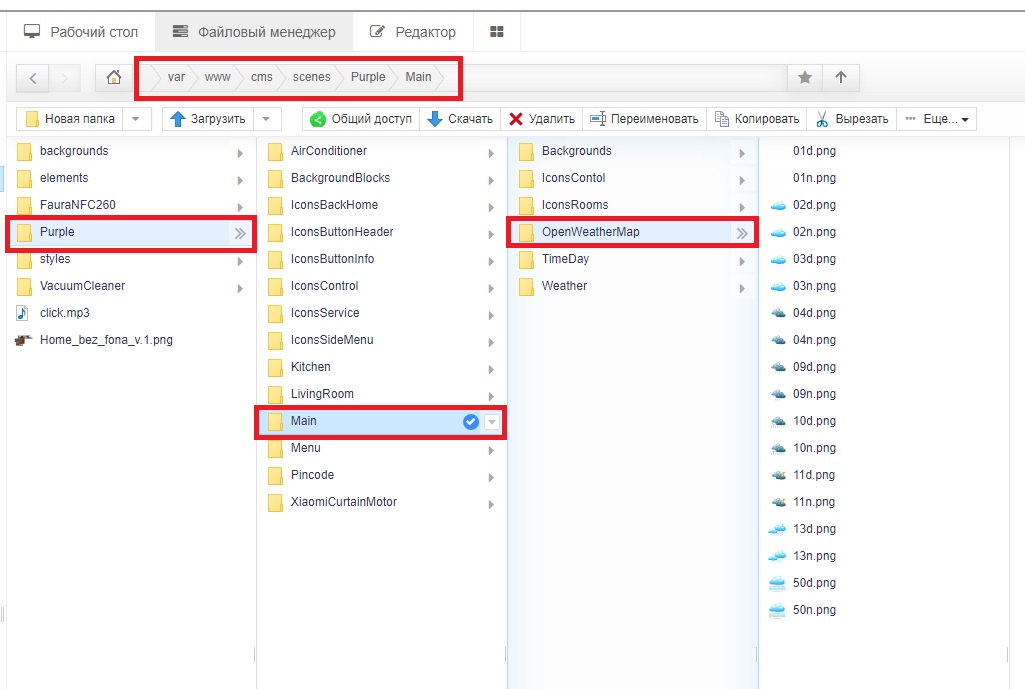
Task: Open the OpenWeatherMap folder
Action: [x=590, y=232]
